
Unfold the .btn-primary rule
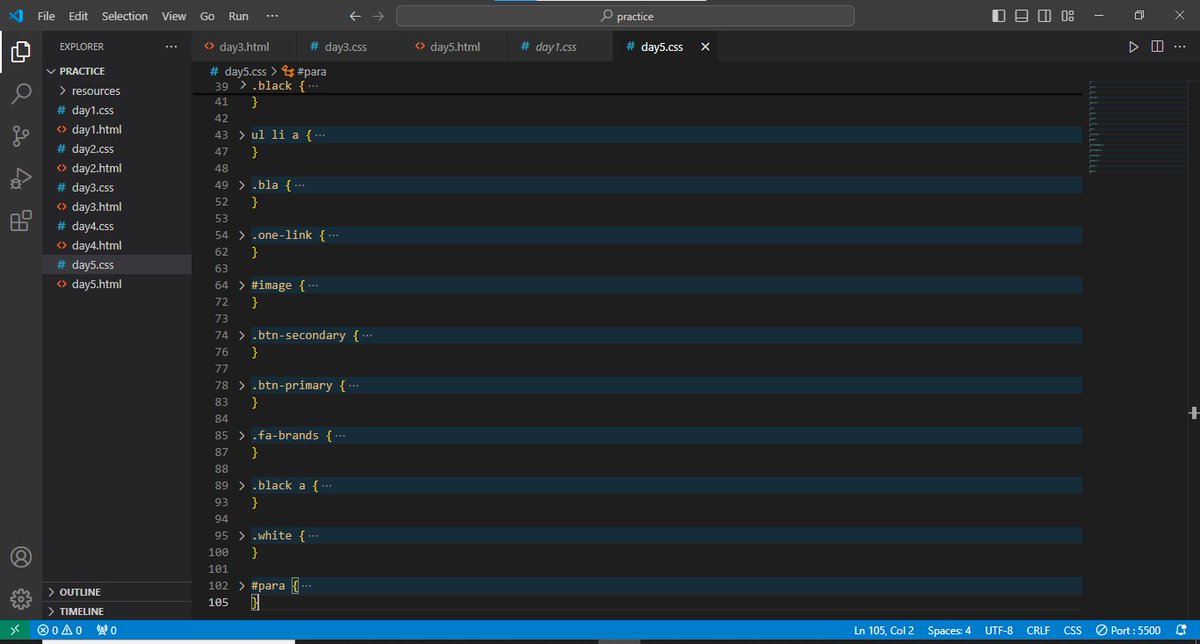242,385
